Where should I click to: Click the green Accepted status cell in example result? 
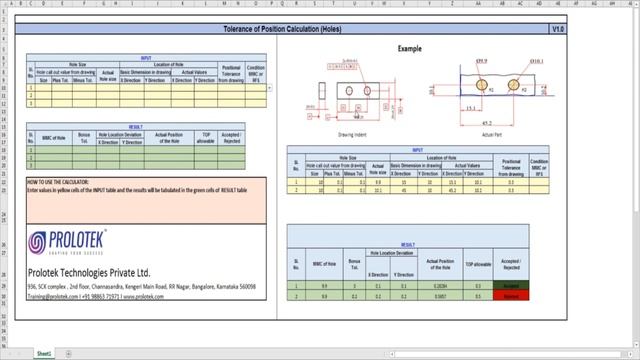(511, 286)
